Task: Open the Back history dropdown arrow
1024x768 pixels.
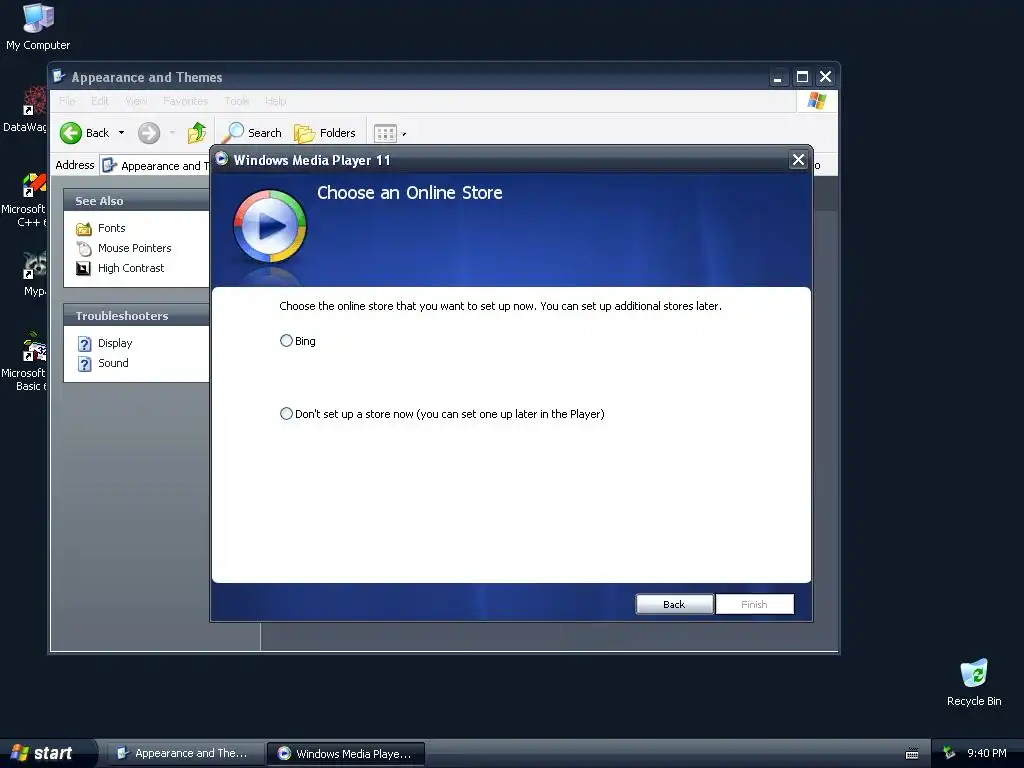Action: click(x=121, y=133)
